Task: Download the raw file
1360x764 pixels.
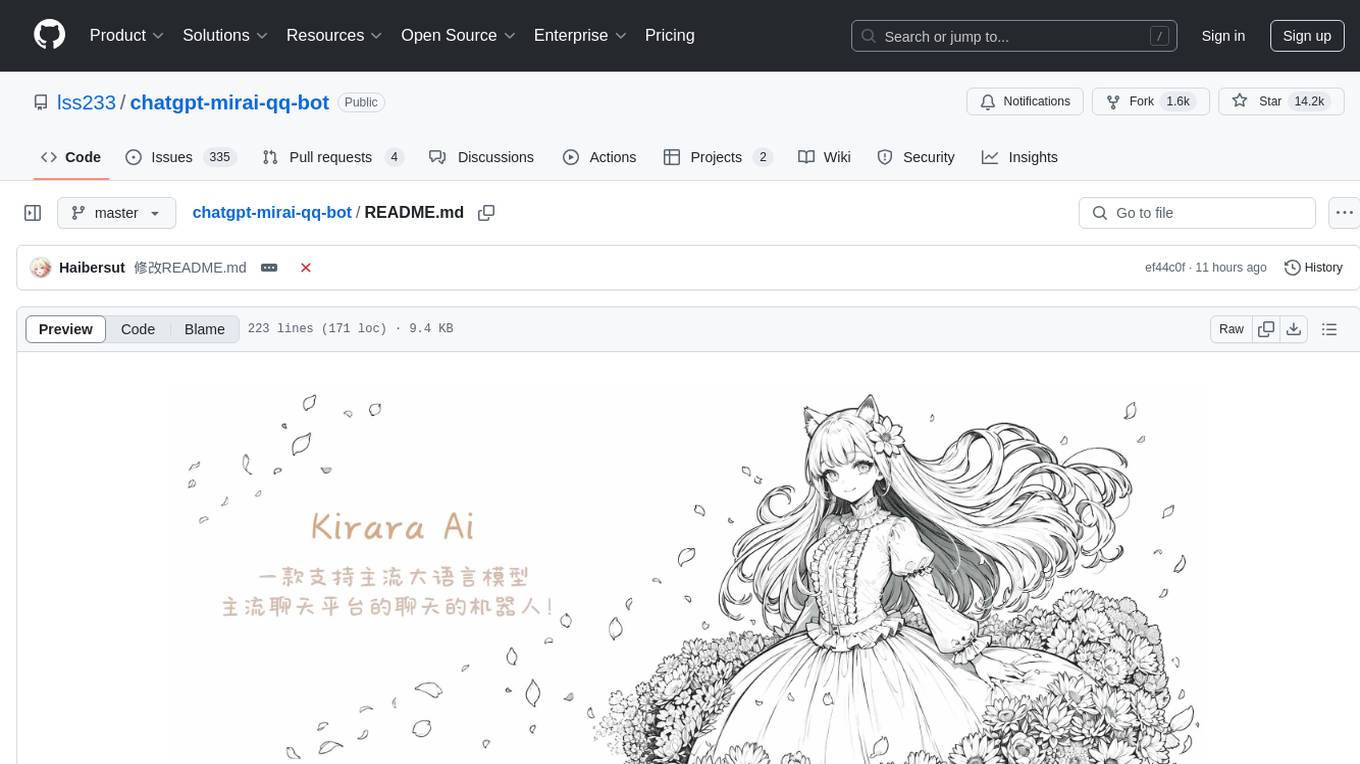Action: click(x=1294, y=329)
